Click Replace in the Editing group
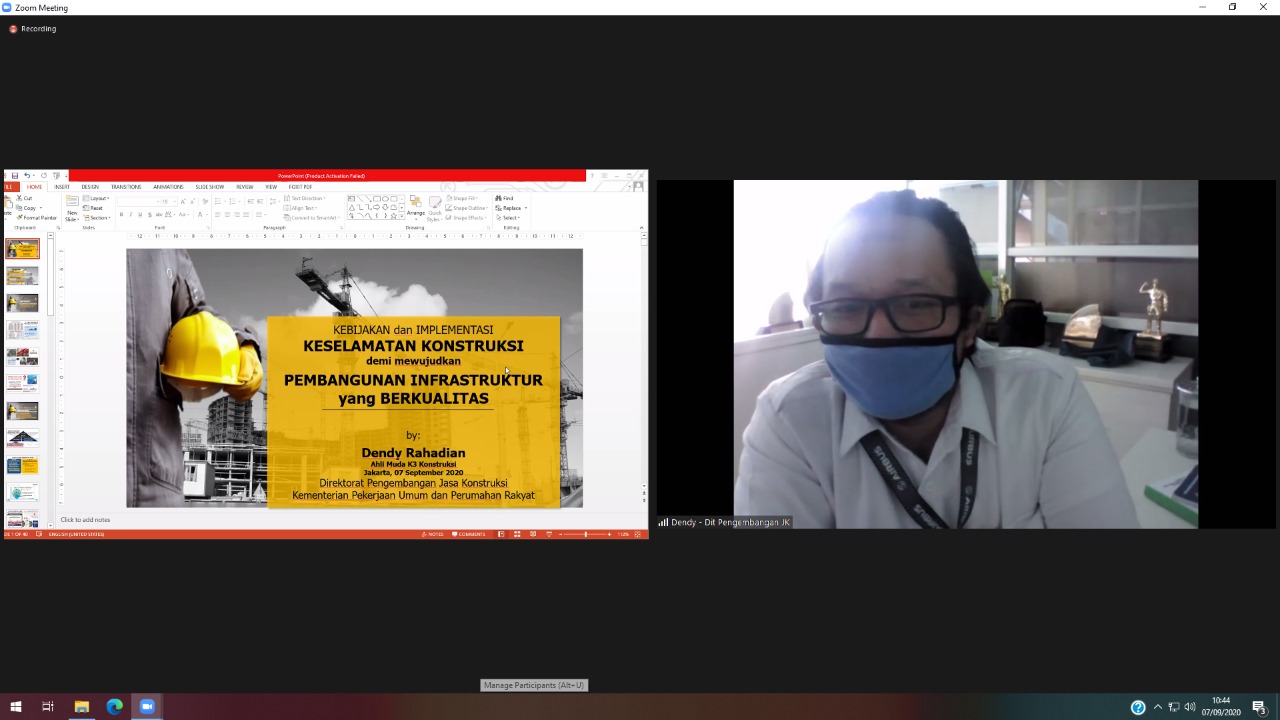Screen dimensions: 1280x720 pyautogui.click(x=510, y=208)
